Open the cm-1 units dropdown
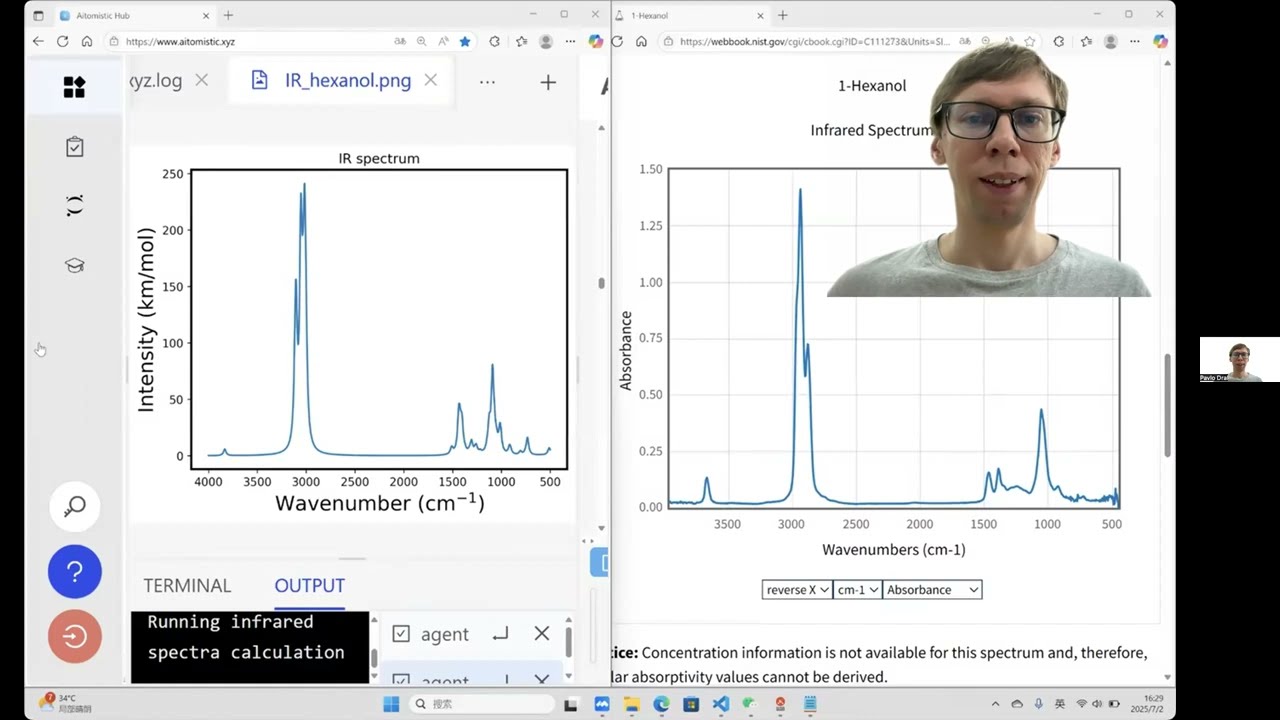Viewport: 1280px width, 720px height. (857, 590)
